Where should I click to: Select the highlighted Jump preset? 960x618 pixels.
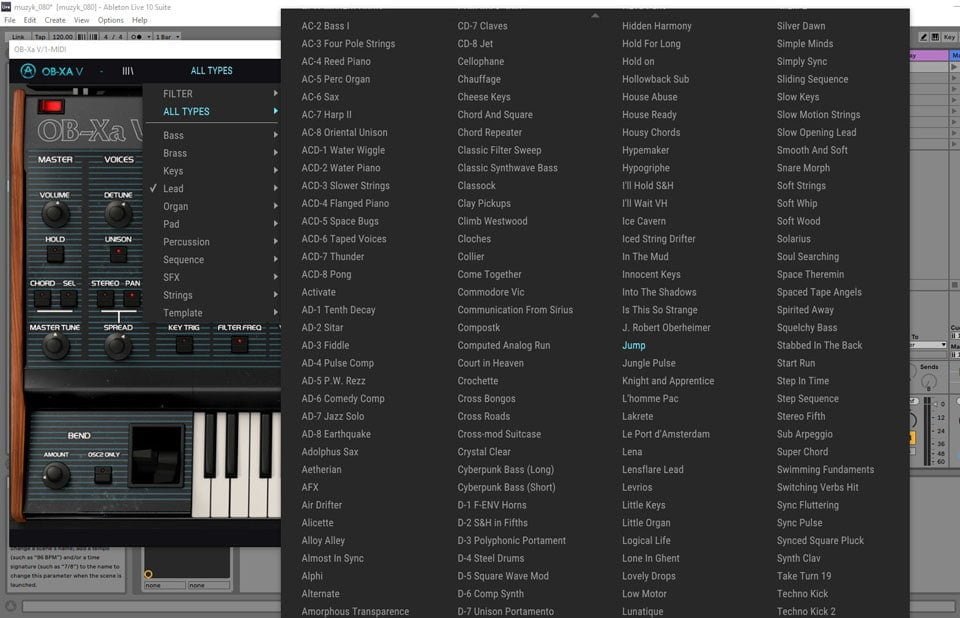(634, 345)
